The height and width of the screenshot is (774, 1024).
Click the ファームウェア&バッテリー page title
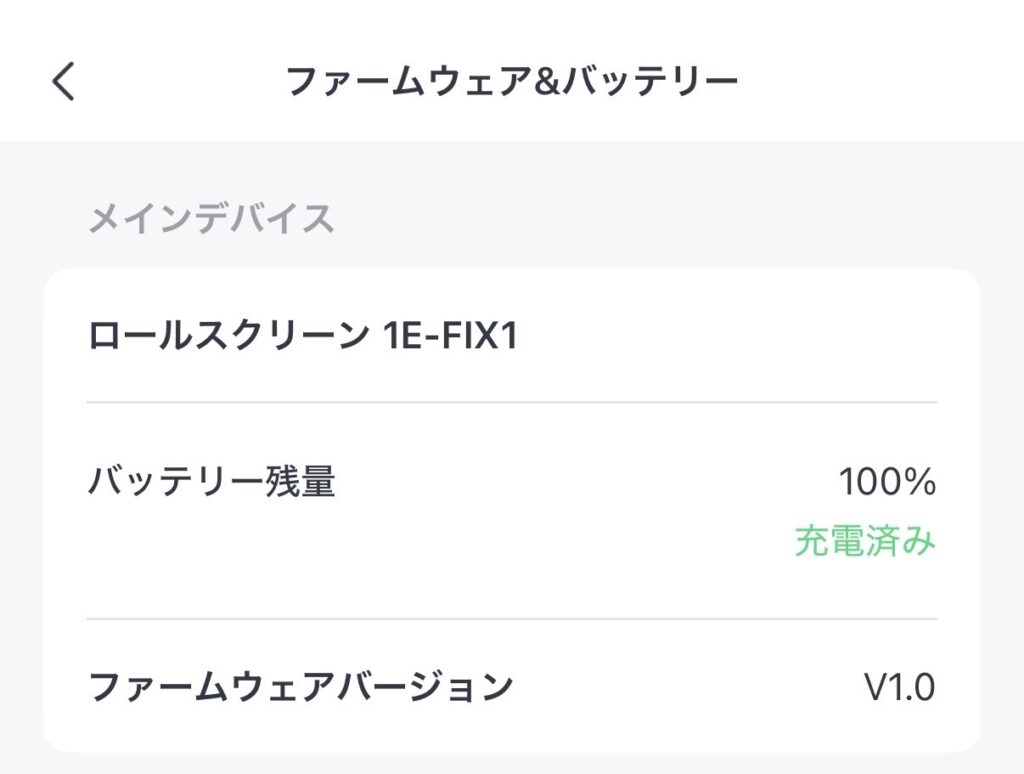tap(511, 82)
